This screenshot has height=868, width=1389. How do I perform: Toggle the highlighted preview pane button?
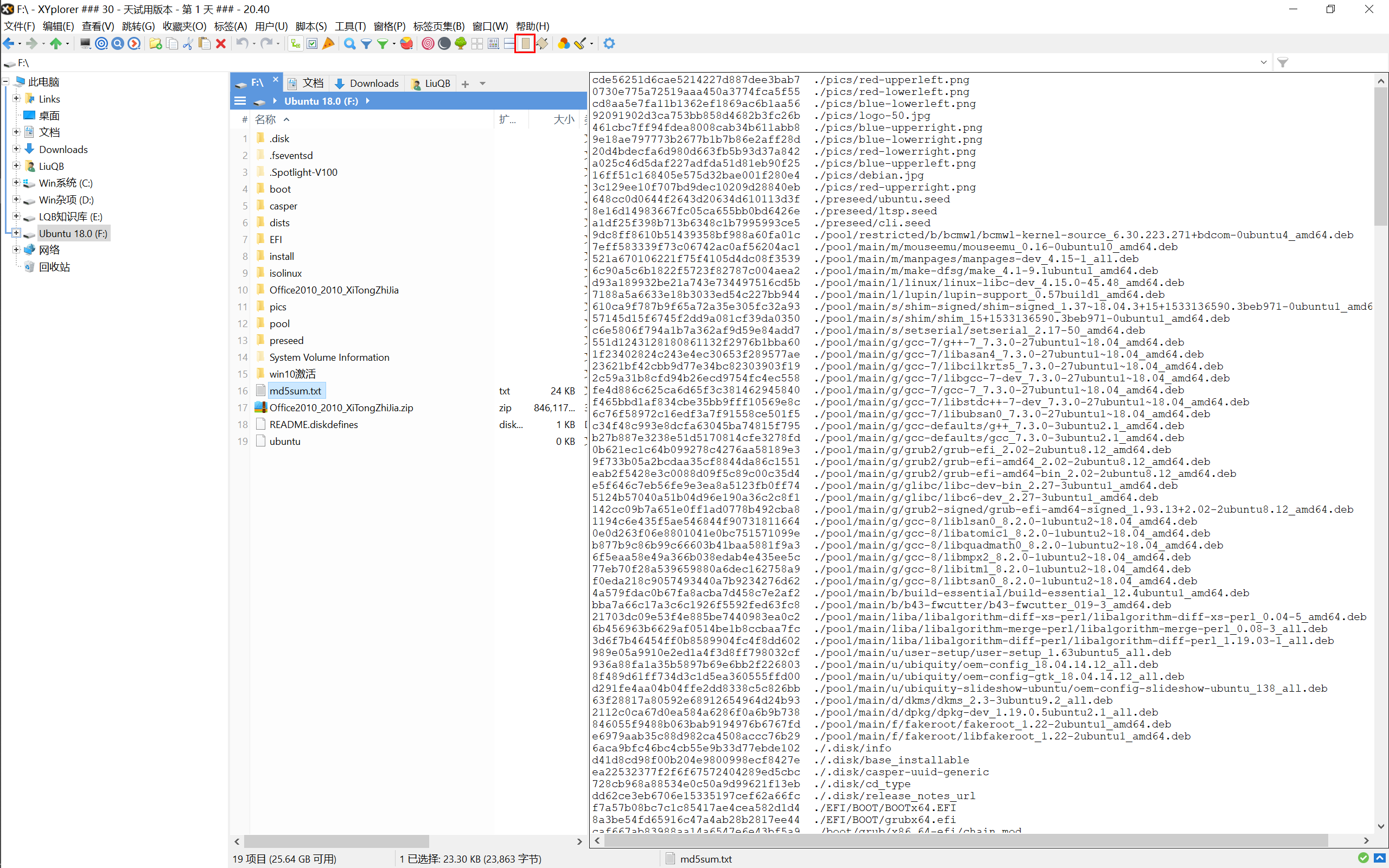525,43
